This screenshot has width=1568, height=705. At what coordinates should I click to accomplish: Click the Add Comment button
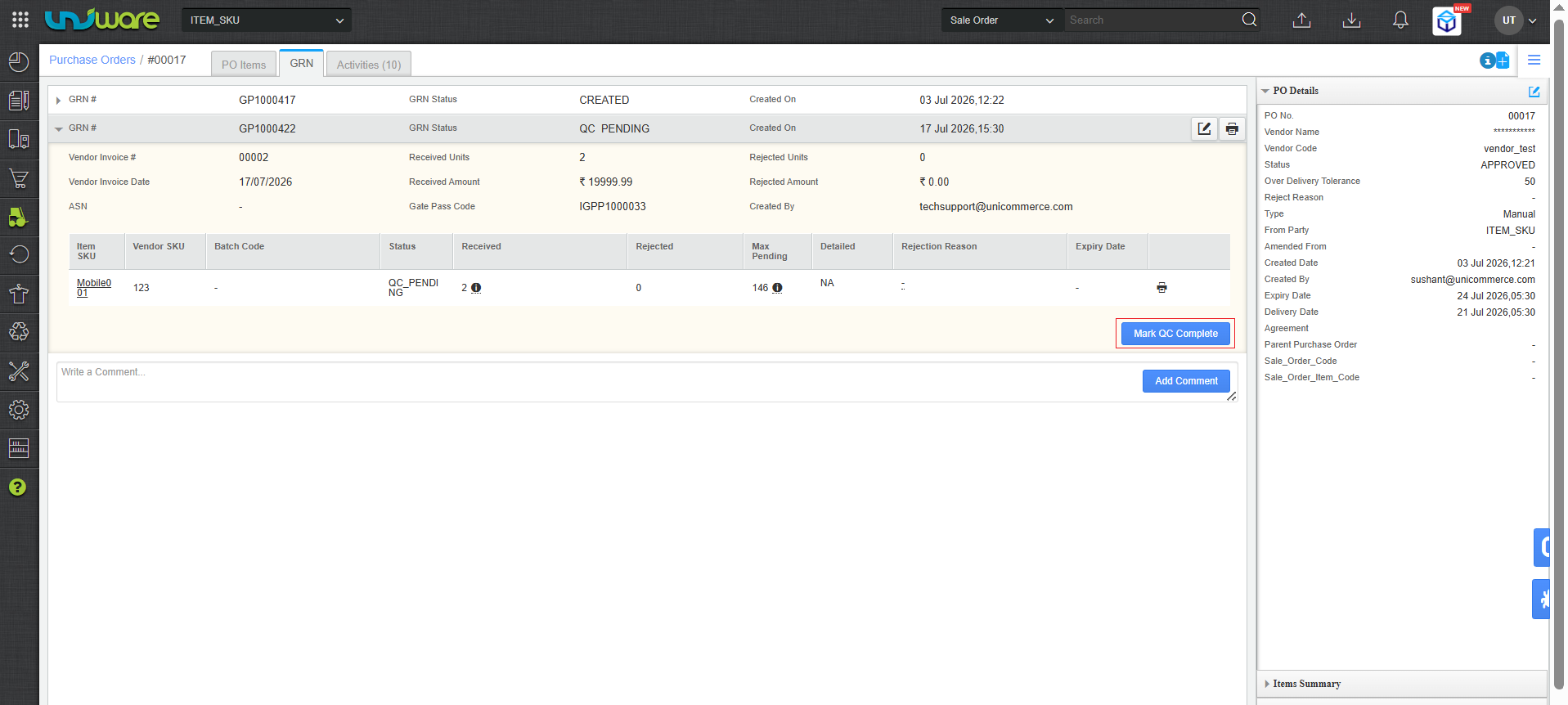[x=1186, y=381]
